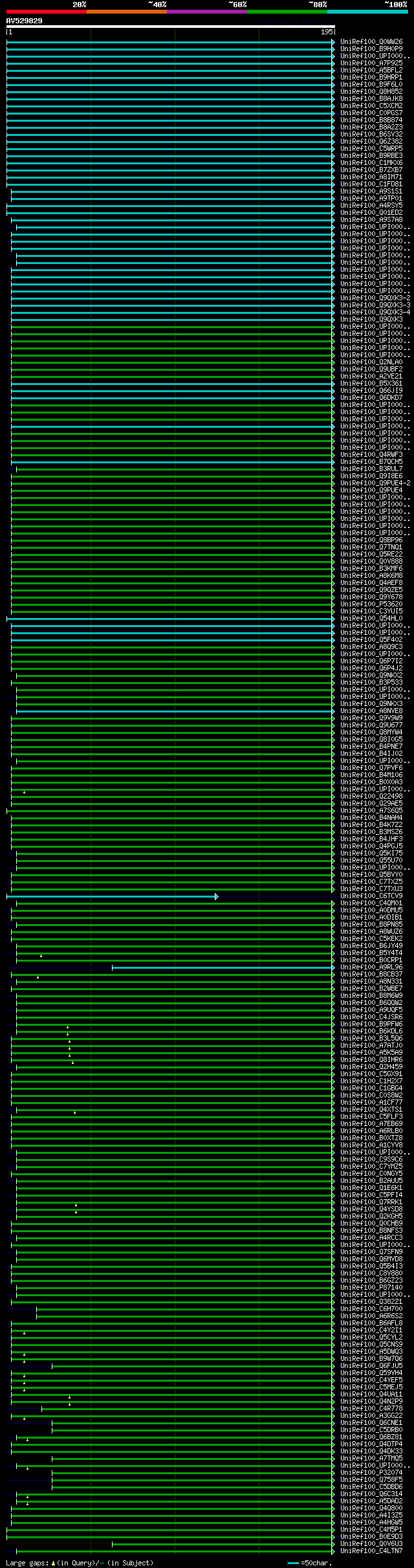Open hit UniRef100_A5BFL2

pos(371,71)
